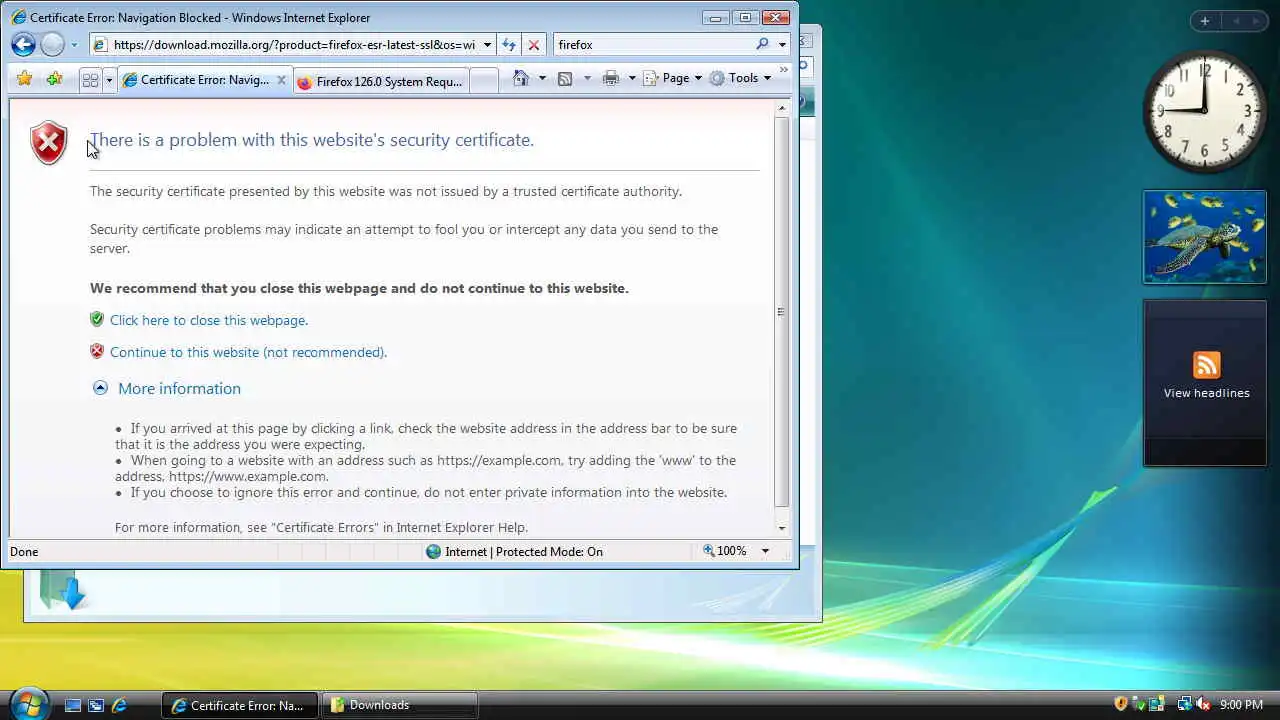Click 'View headlines' in feed gadget
Screen dimensions: 1280x720
click(x=1206, y=393)
